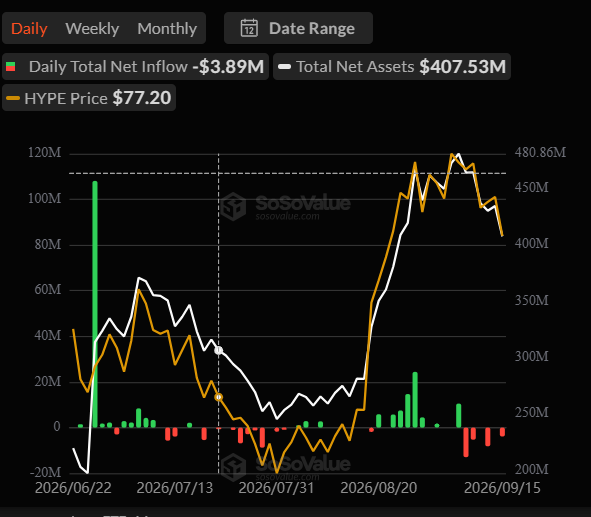
Task: Click the green-red inflow legend swatch
Action: (x=11, y=67)
